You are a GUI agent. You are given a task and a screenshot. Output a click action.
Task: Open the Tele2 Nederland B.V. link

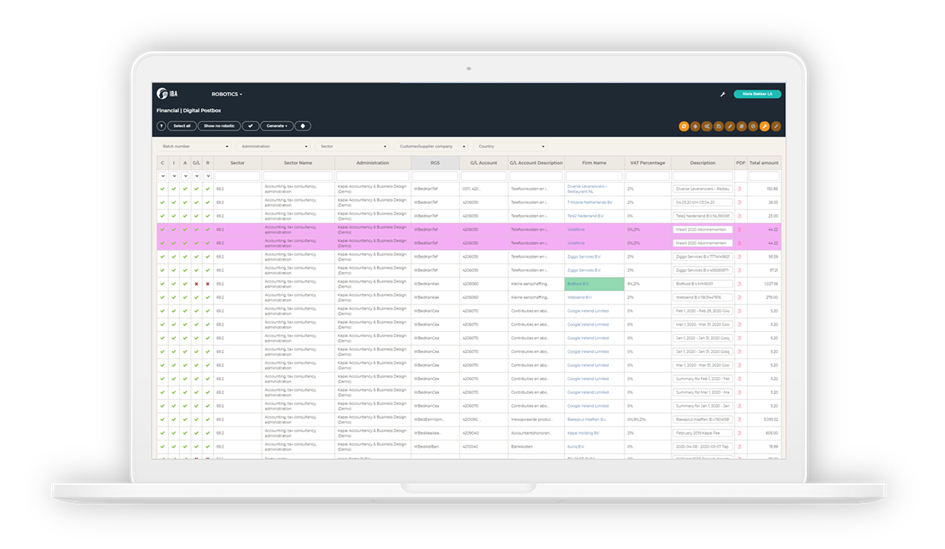click(x=587, y=216)
